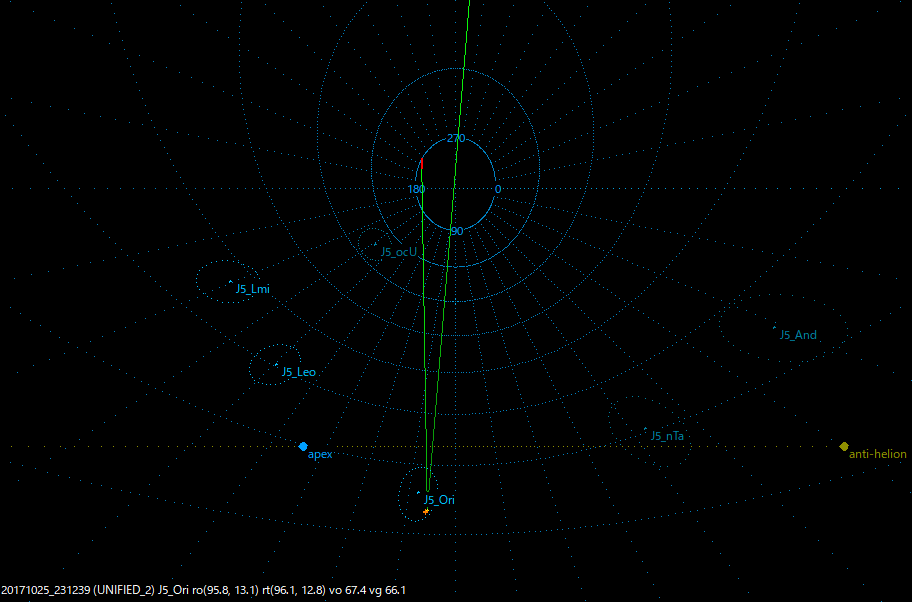Click the J5_Leo radiant label

[299, 372]
